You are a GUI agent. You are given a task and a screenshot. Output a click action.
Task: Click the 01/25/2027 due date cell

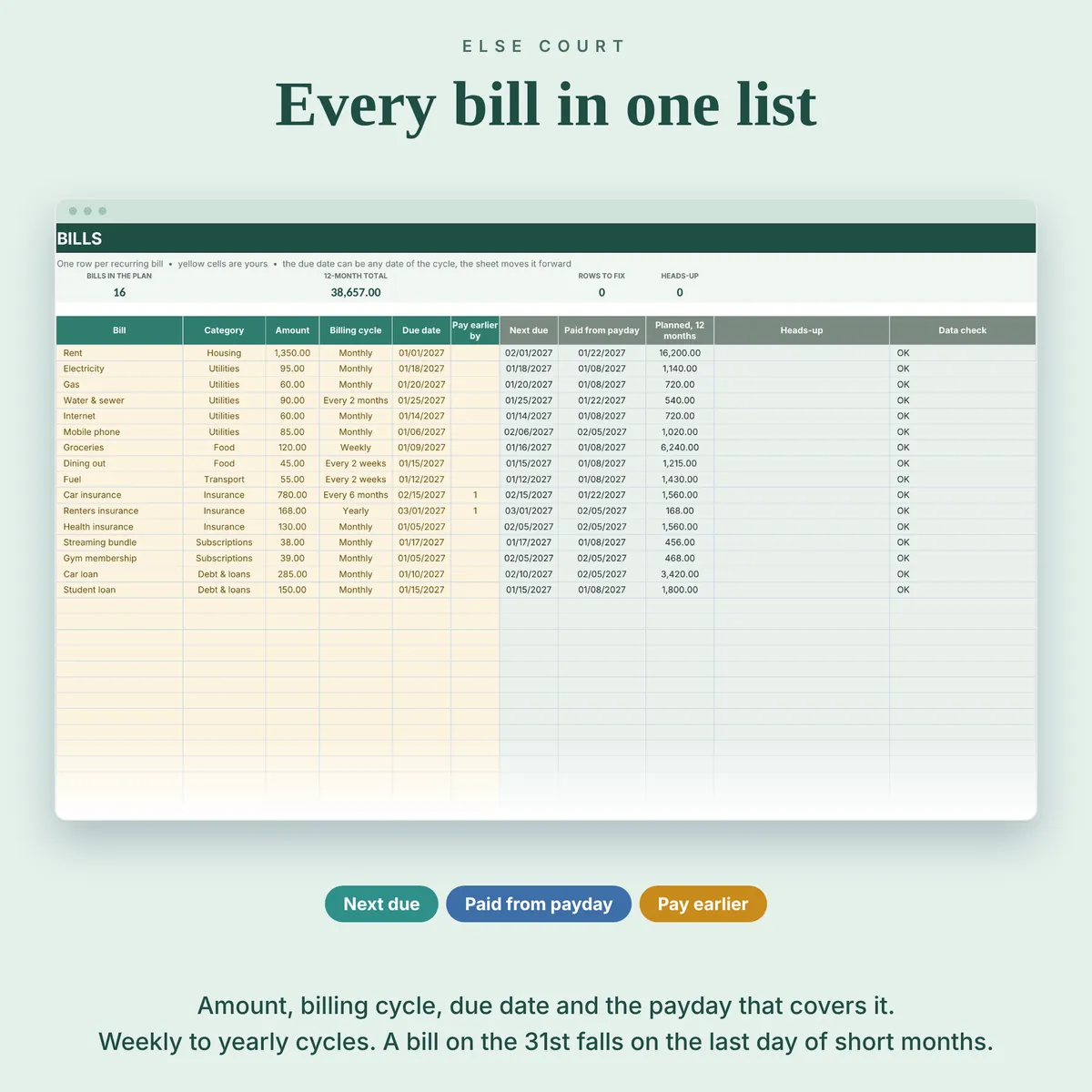pyautogui.click(x=421, y=400)
